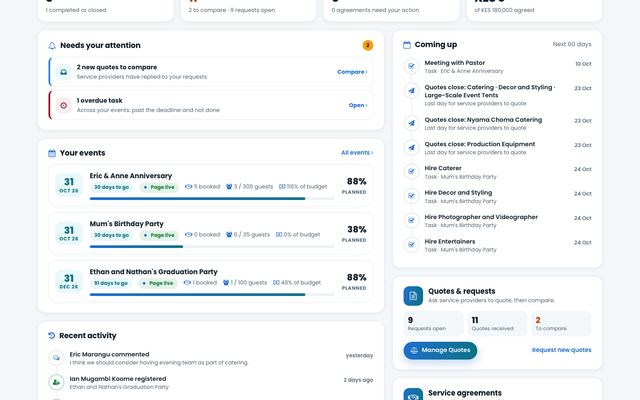The height and width of the screenshot is (400, 640).
Task: Click the Page live badge on Graduation Party
Action: point(158,283)
